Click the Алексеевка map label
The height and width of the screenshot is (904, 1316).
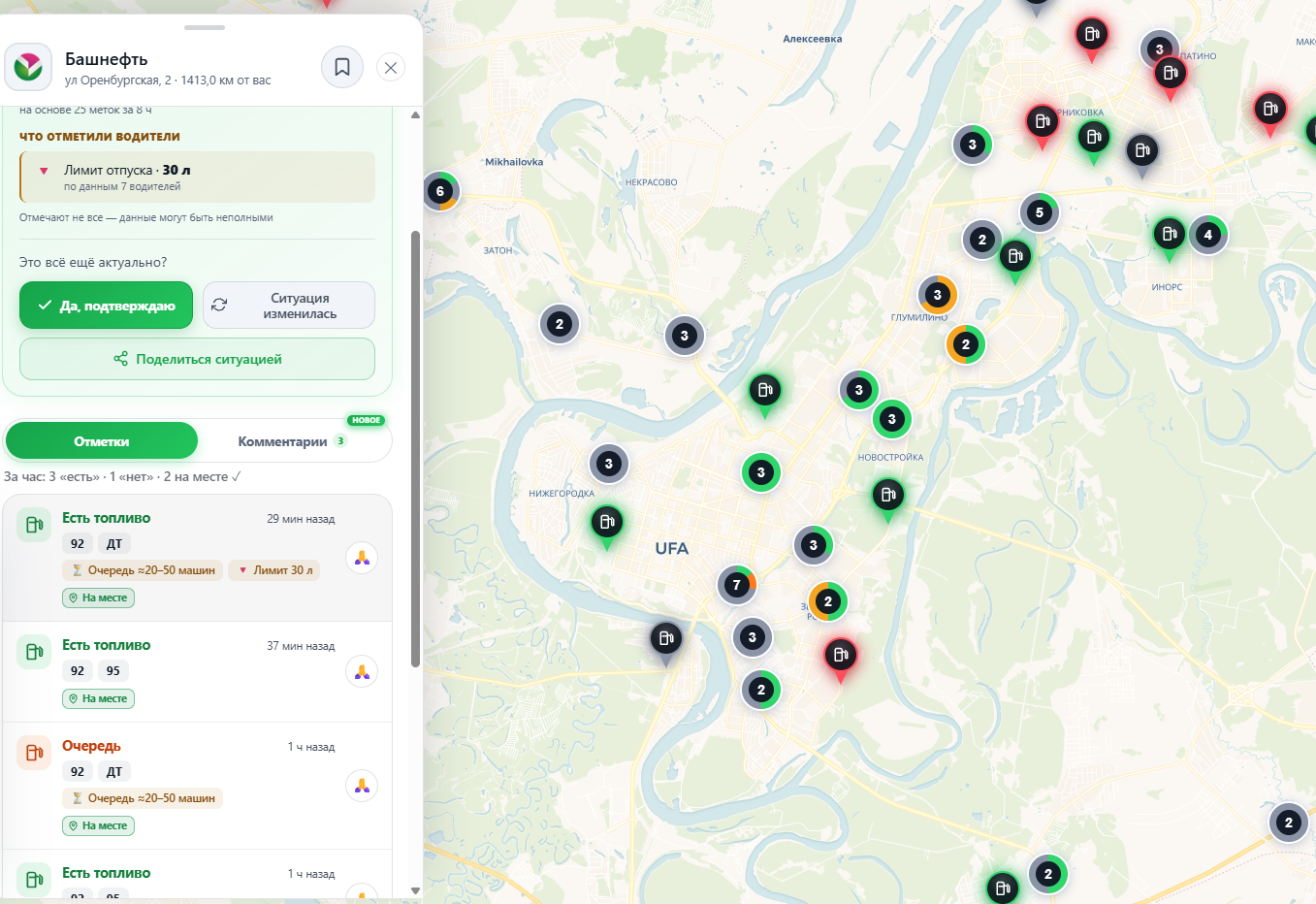(813, 39)
